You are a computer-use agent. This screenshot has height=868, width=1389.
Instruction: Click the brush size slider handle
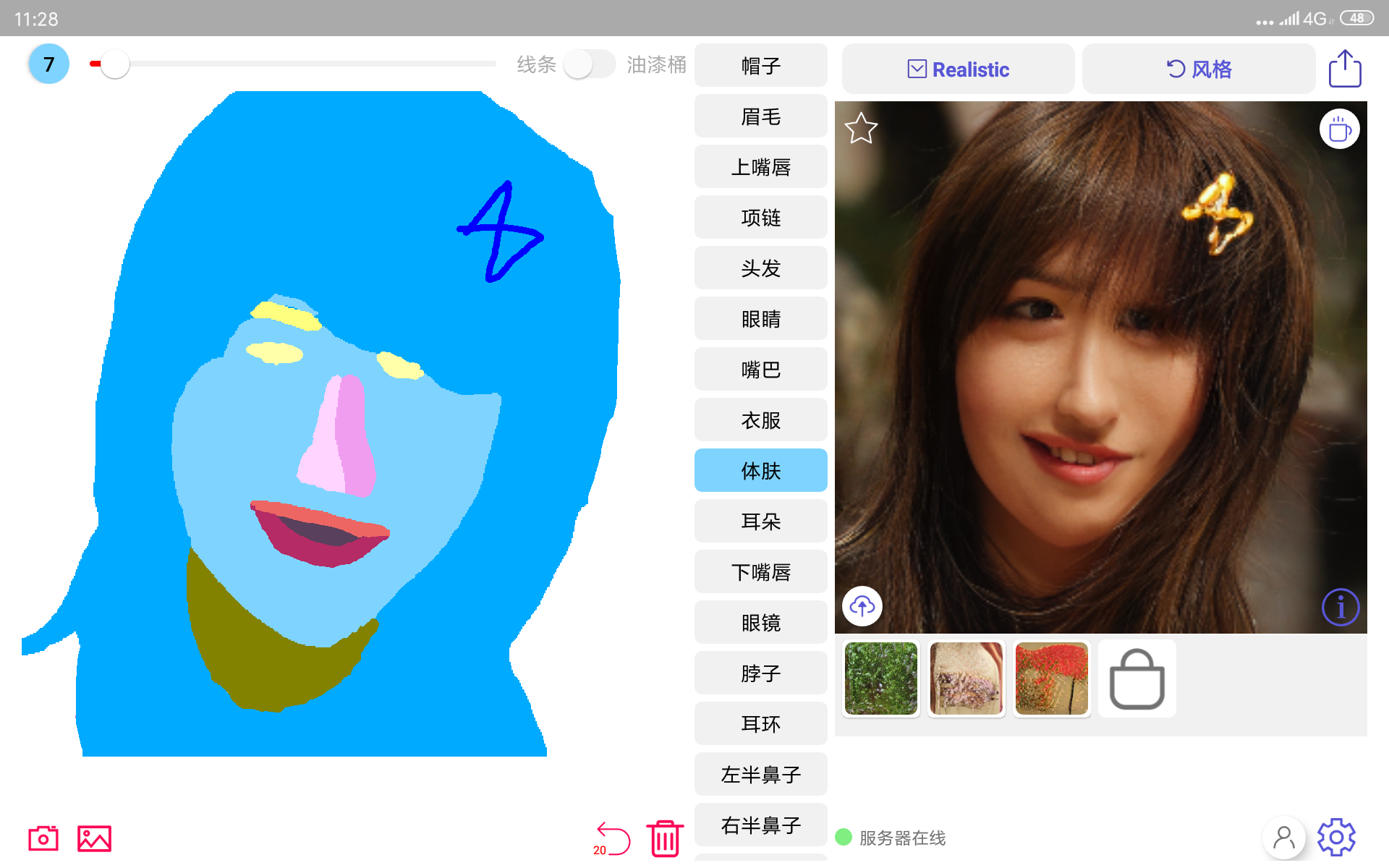point(114,64)
